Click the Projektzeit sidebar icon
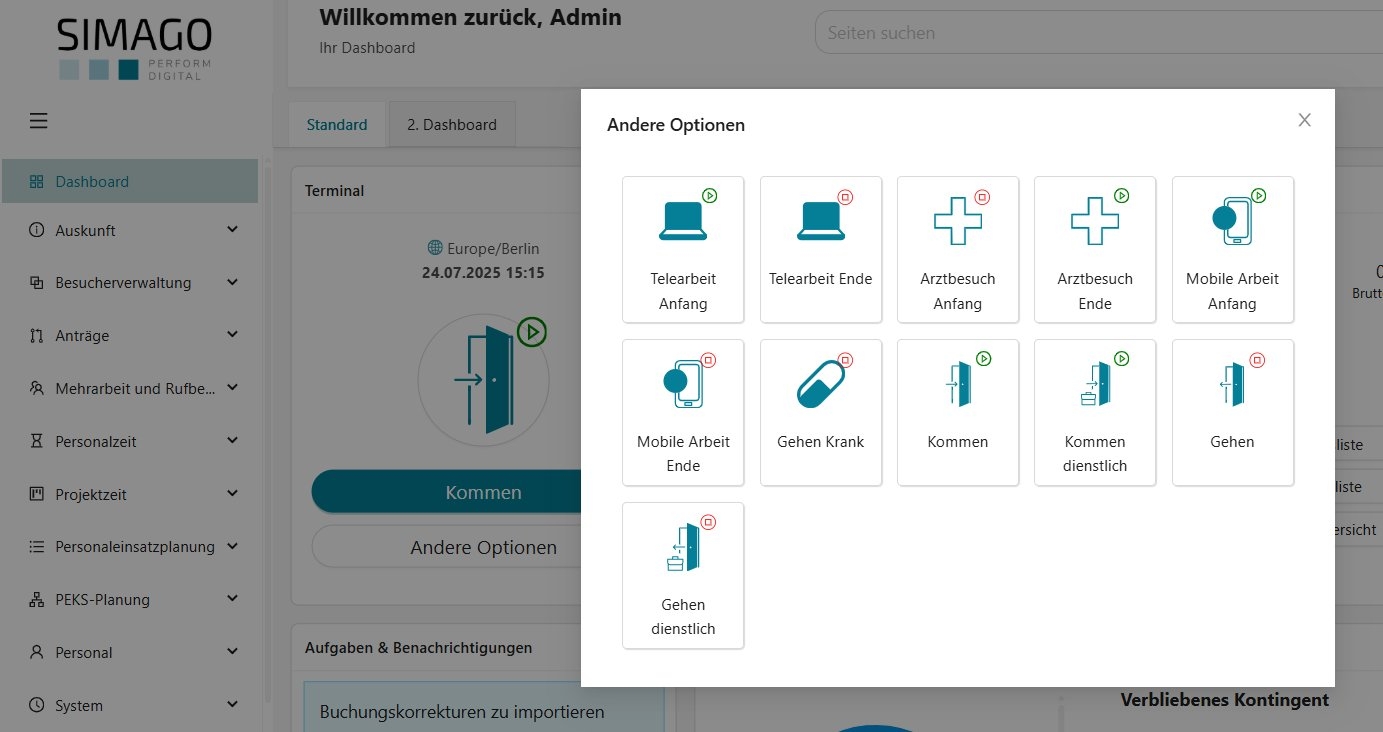The width and height of the screenshot is (1383, 732). click(37, 494)
